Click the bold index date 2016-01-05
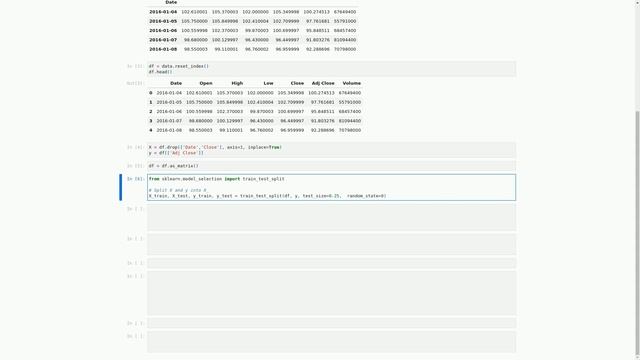This screenshot has height=360, width=640. point(163,21)
